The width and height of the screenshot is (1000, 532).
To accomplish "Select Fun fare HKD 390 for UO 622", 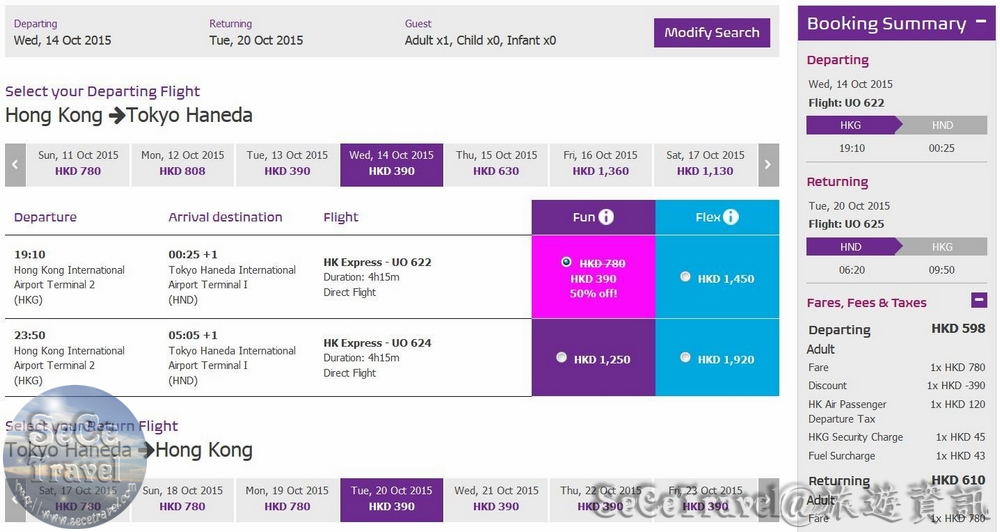I will point(566,262).
